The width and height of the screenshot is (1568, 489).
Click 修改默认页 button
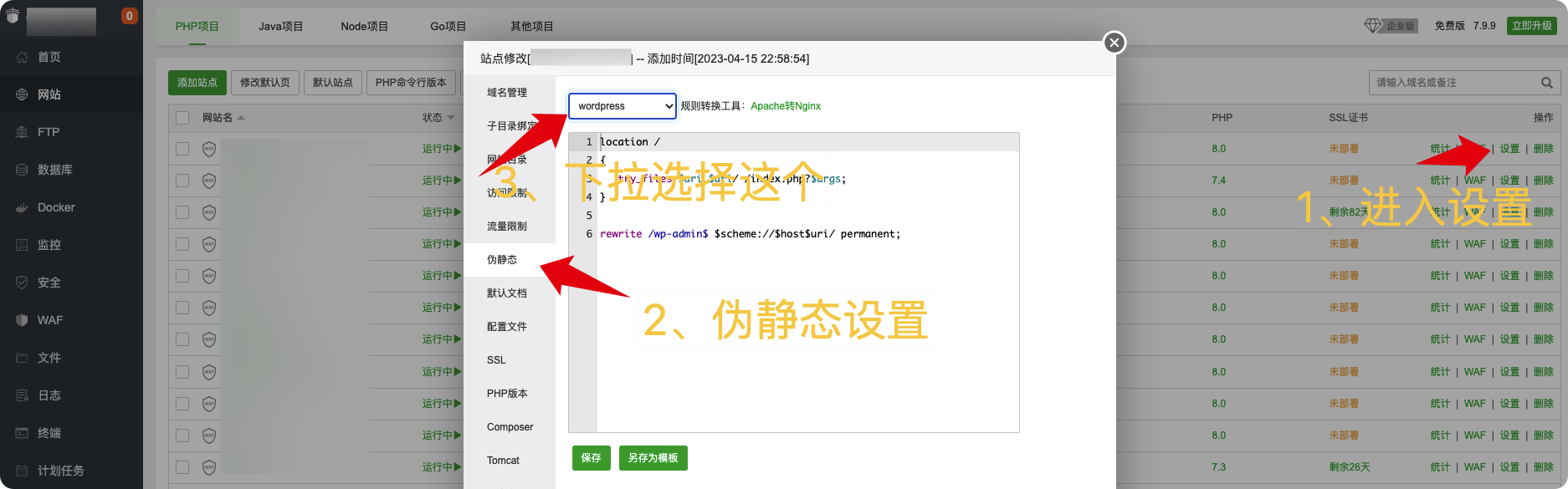(265, 83)
